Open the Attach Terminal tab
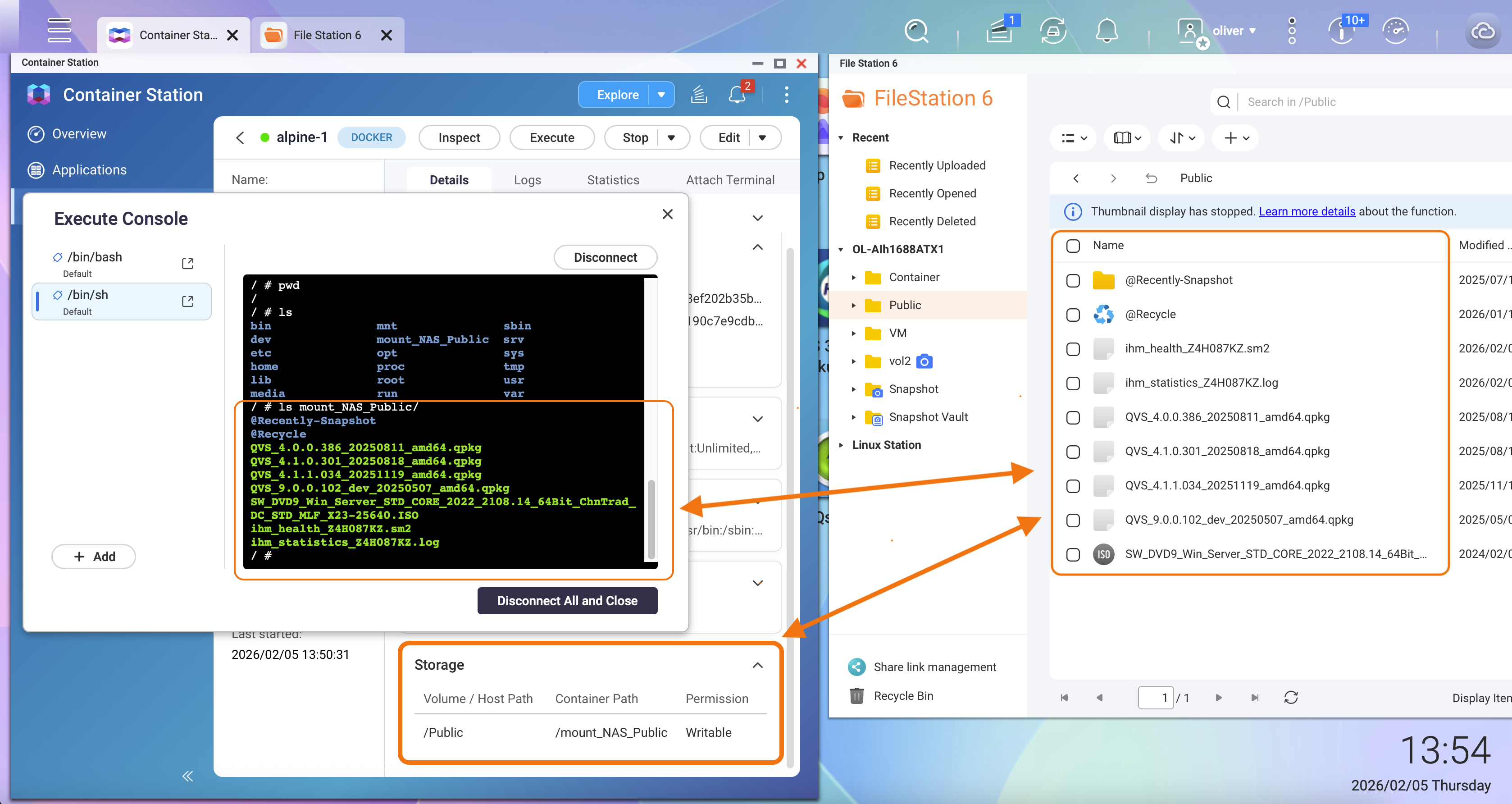The image size is (1512, 804). point(730,180)
